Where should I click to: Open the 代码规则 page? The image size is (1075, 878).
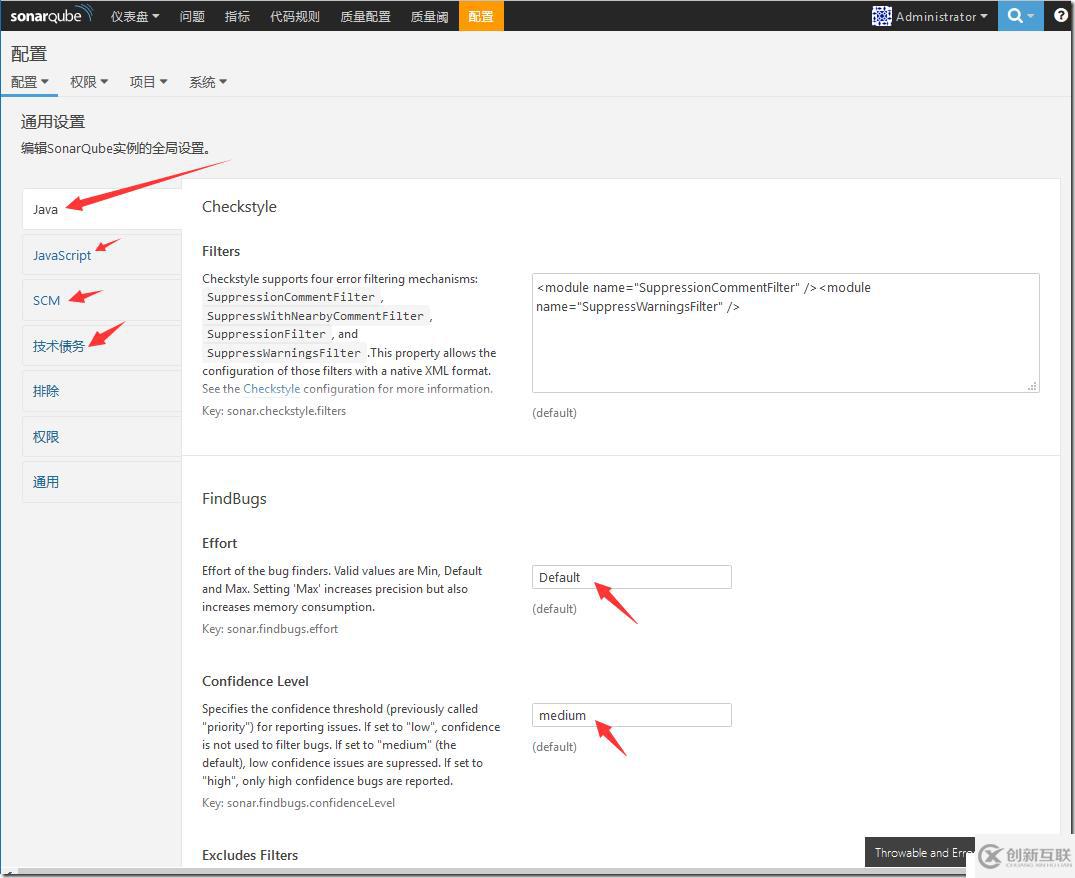click(x=295, y=16)
